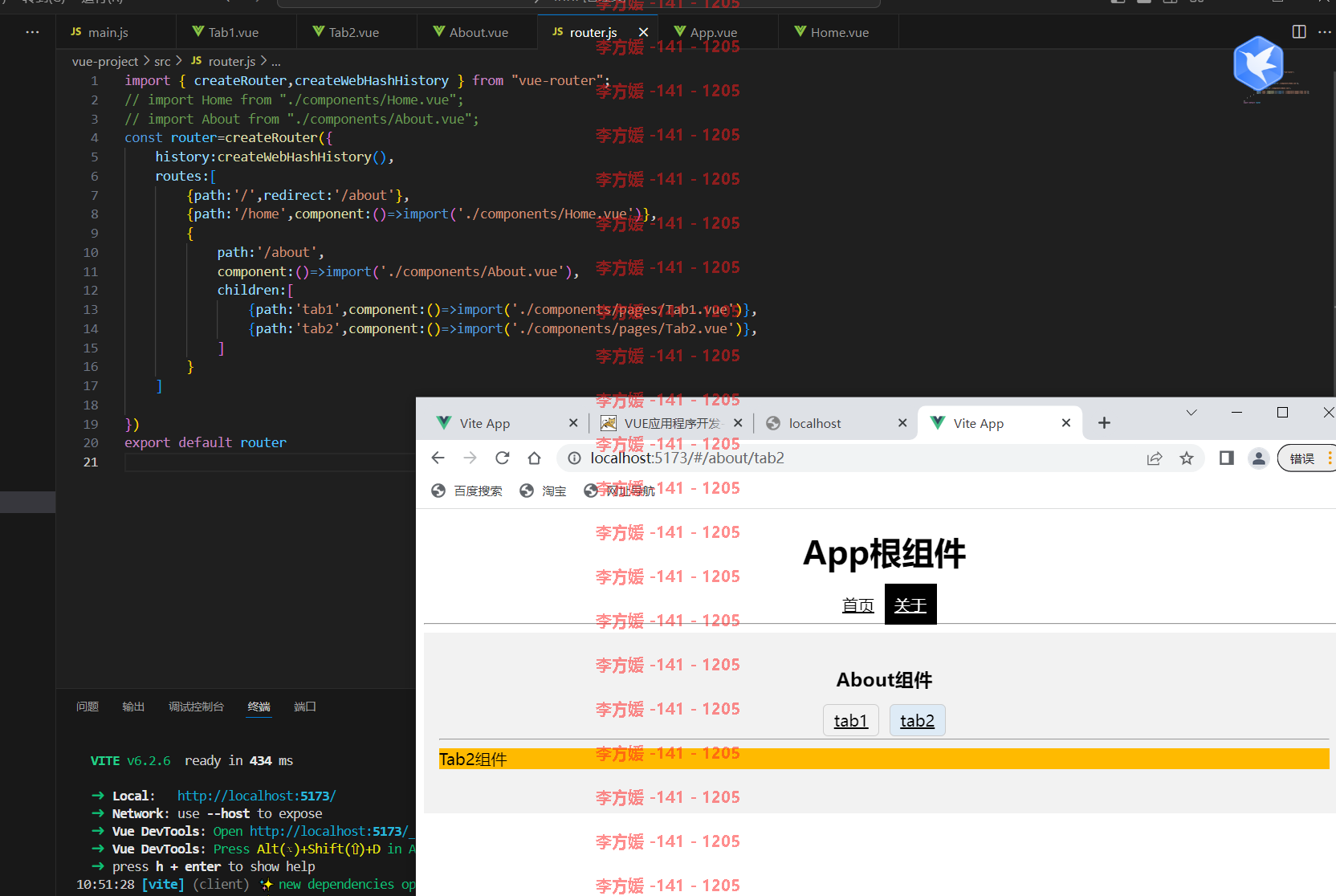The image size is (1336, 896).
Task: Select the 终端 panel tab
Action: click(259, 707)
